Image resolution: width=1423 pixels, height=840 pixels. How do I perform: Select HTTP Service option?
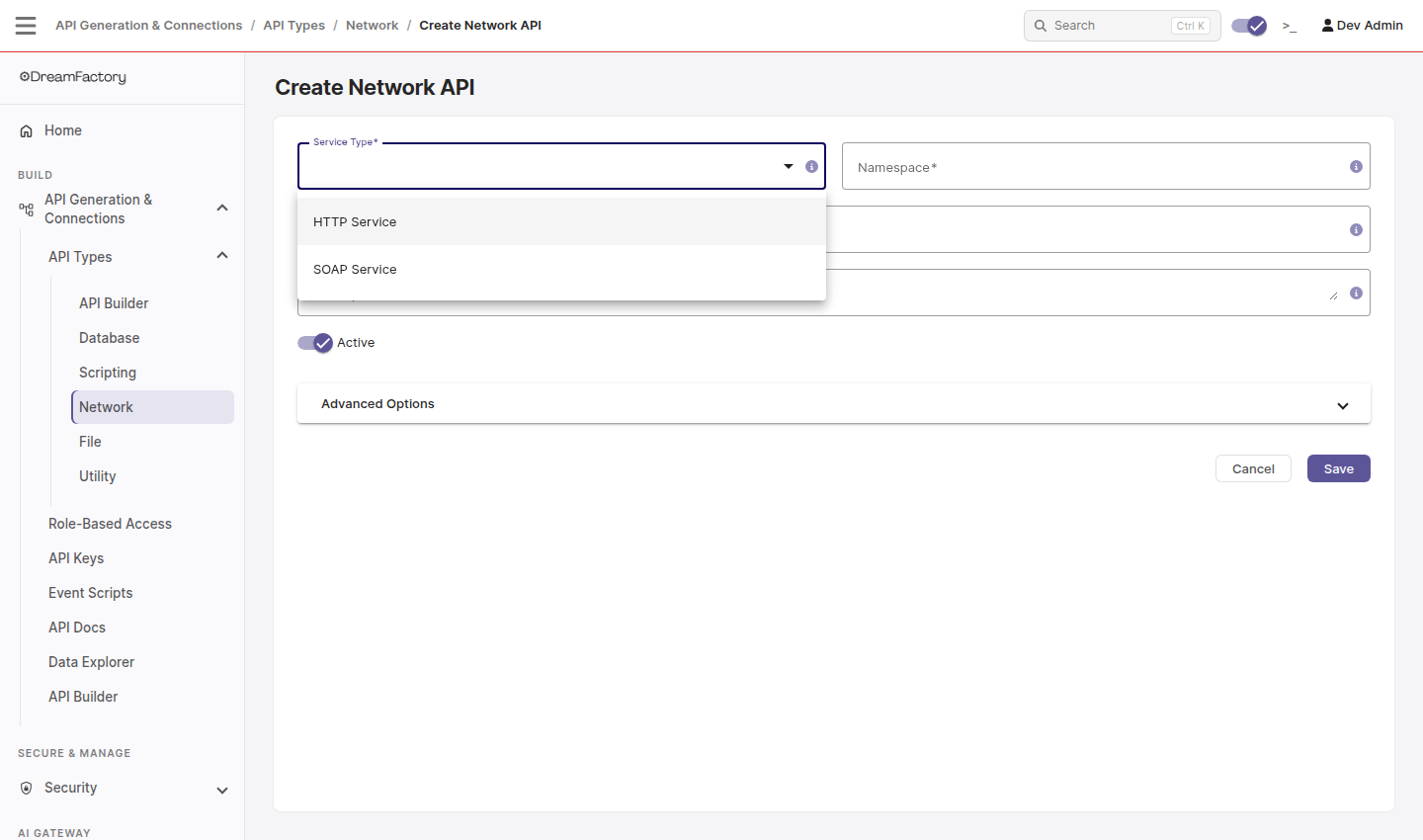point(561,221)
